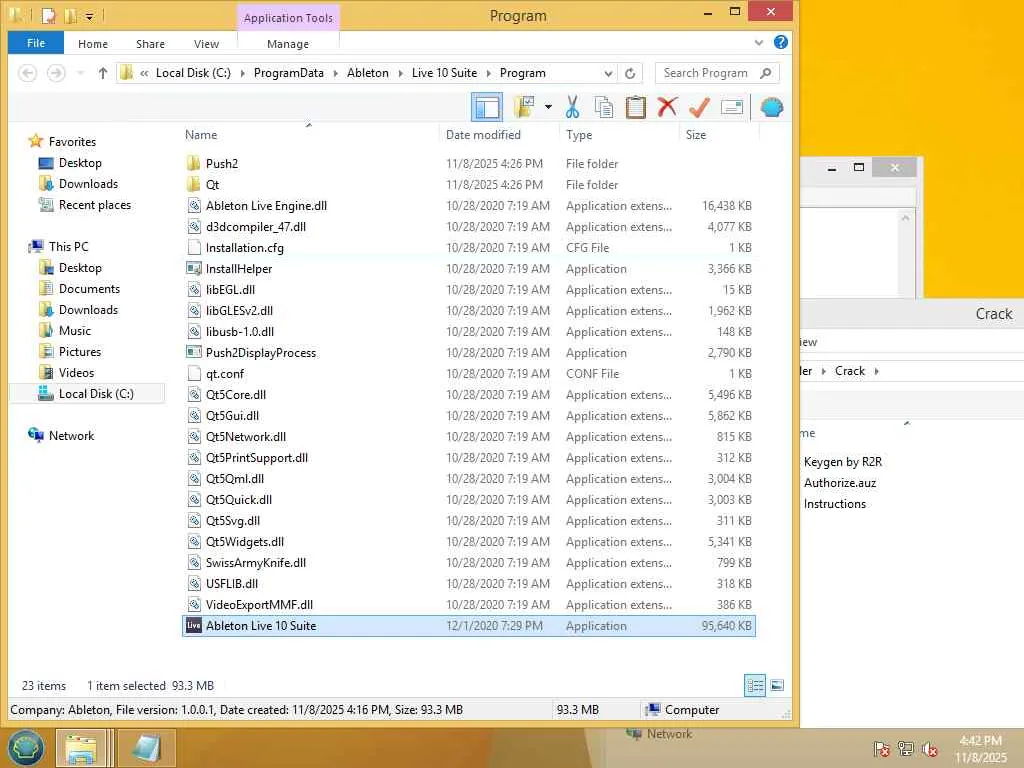Click the Copy toolbar icon
The height and width of the screenshot is (768, 1024).
(x=603, y=107)
